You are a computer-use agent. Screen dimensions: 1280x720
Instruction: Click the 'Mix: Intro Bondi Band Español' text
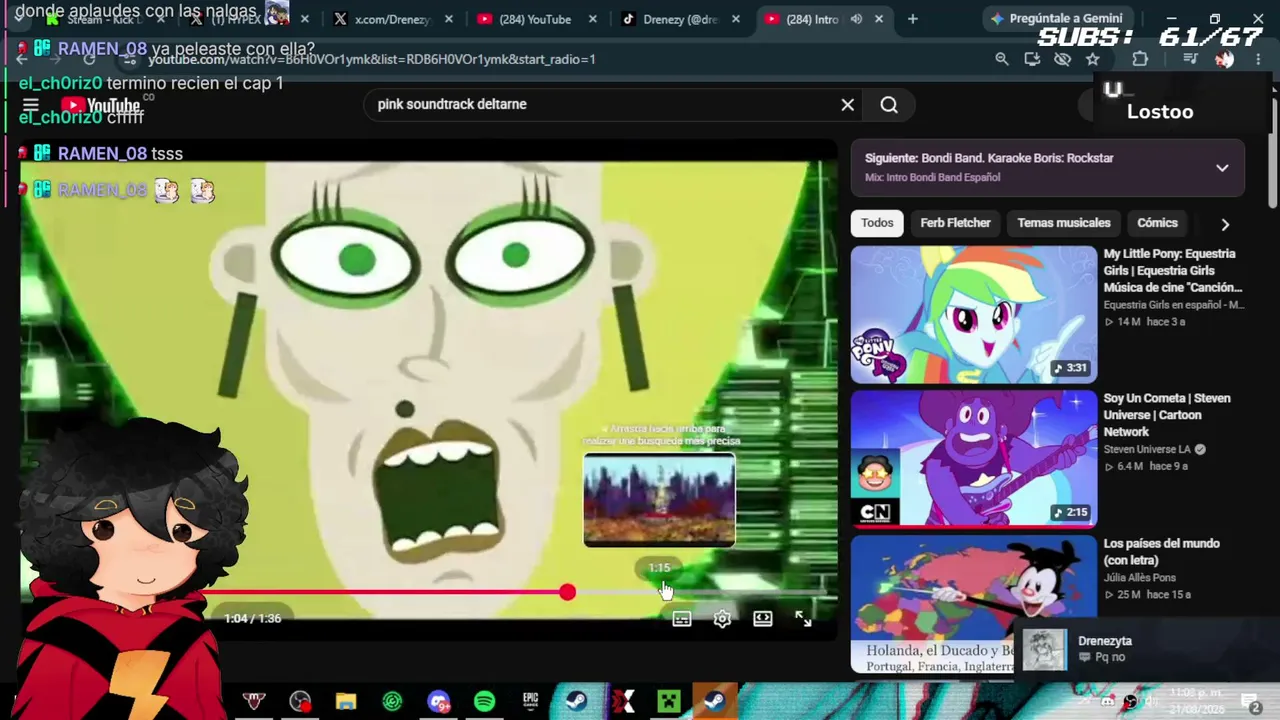932,177
